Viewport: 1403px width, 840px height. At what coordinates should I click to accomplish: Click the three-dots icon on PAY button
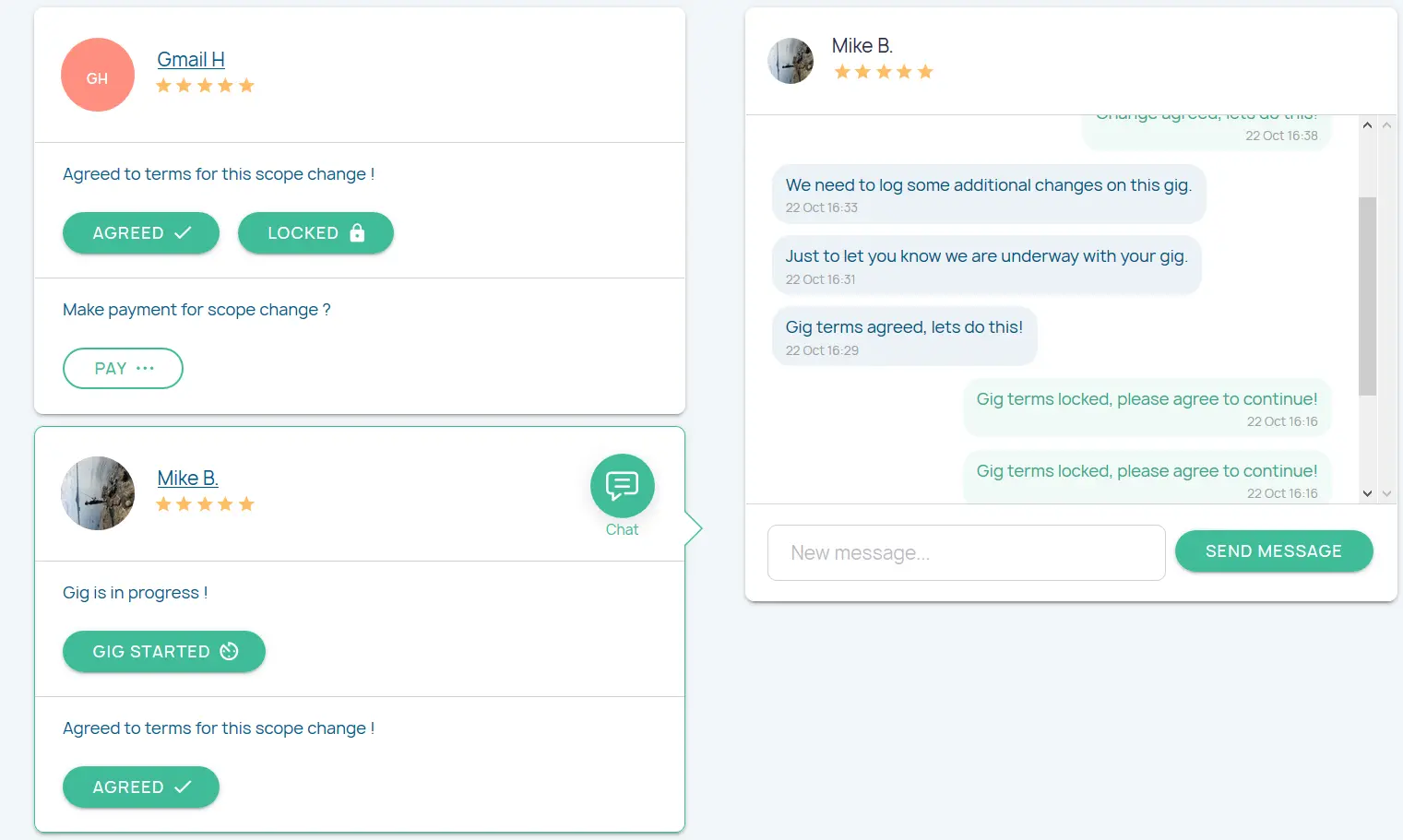145,368
